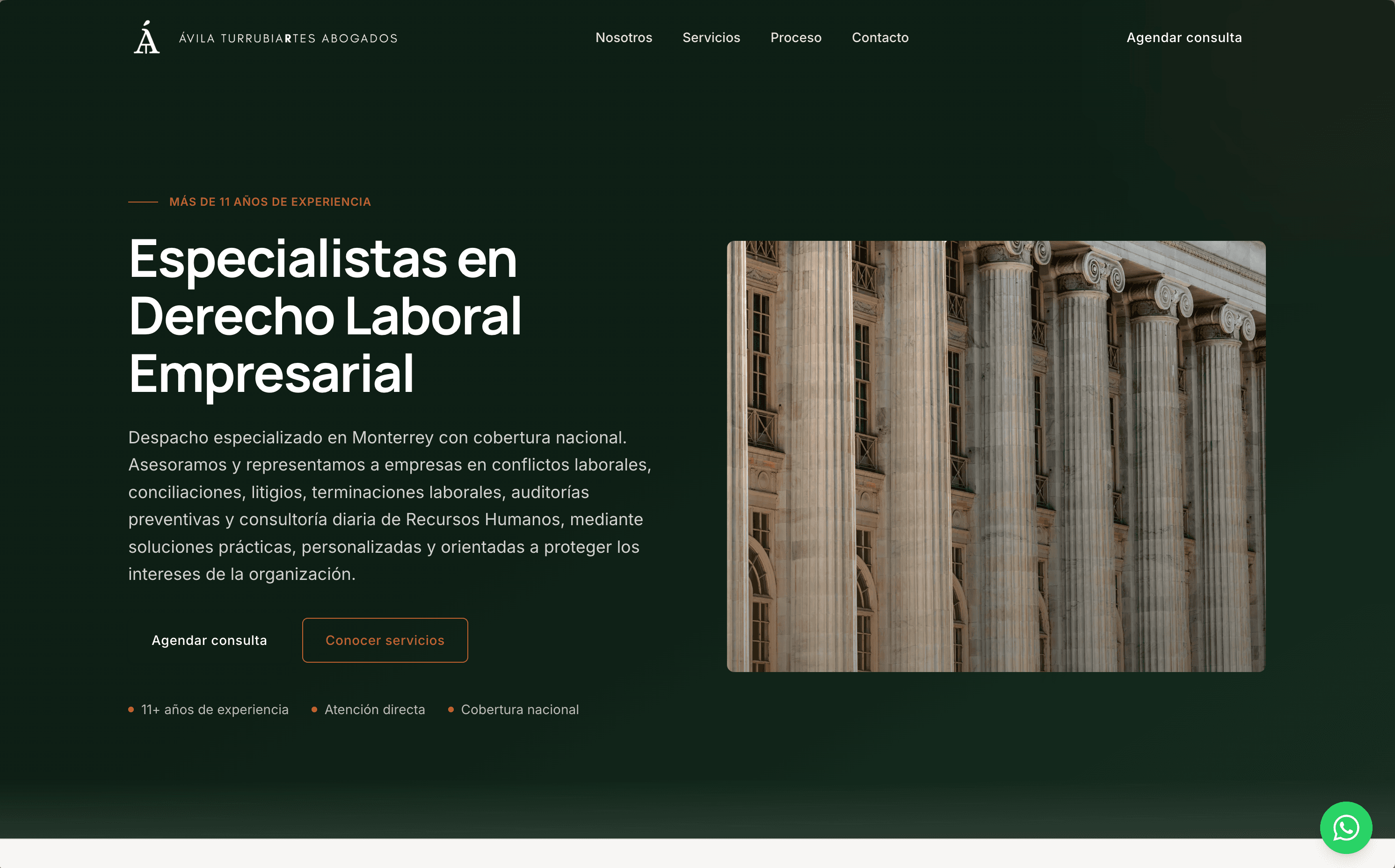This screenshot has width=1395, height=868.
Task: Click the Conocer servicios outlined button
Action: click(x=385, y=640)
